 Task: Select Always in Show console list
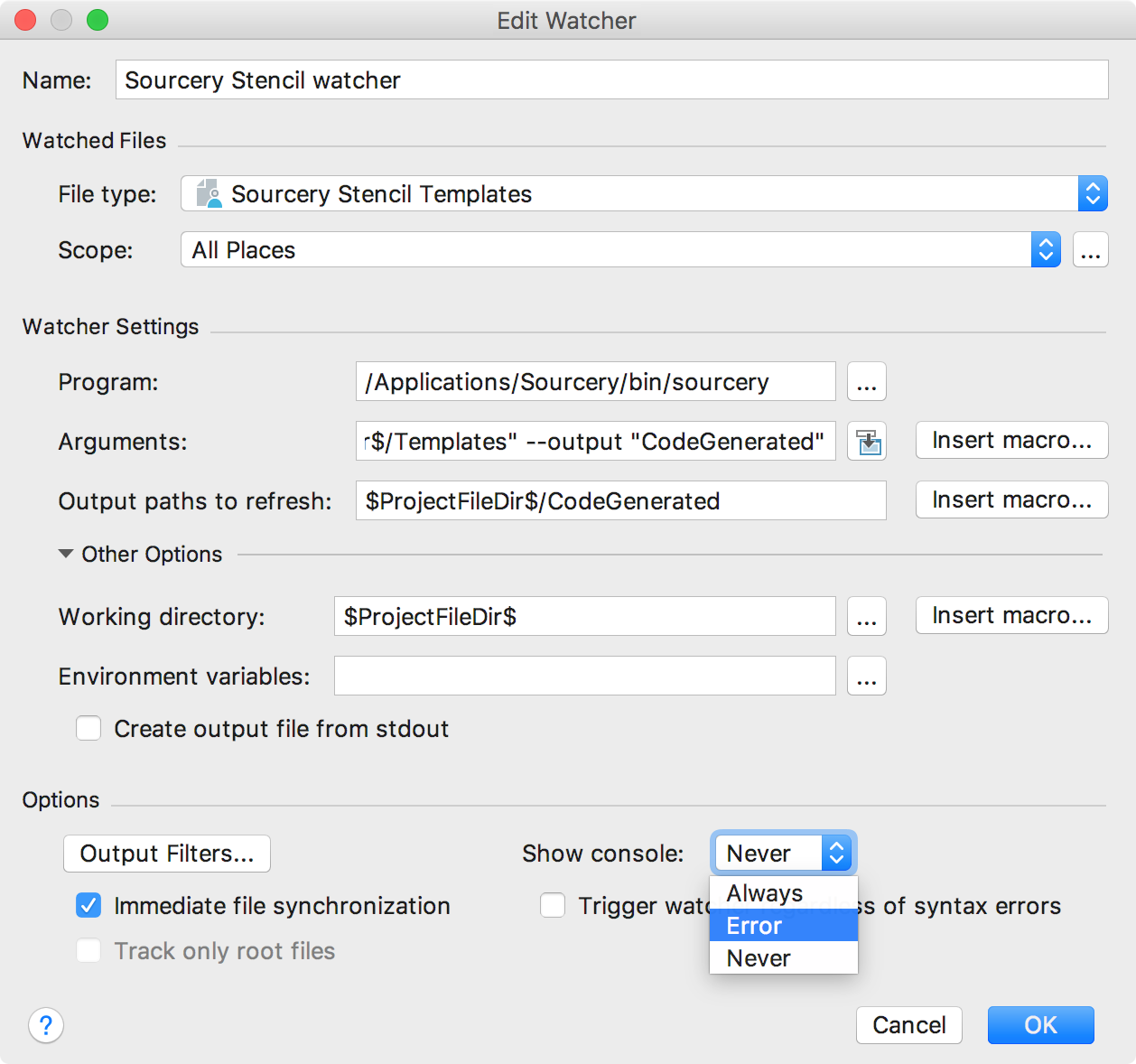click(784, 893)
